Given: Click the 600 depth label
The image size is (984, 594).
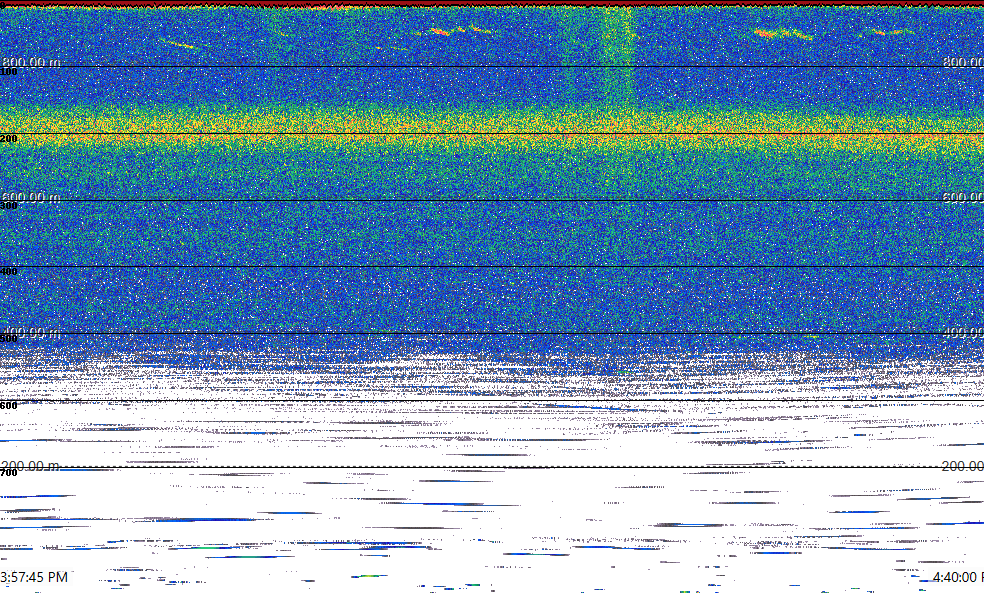Looking at the screenshot, I should [9, 406].
